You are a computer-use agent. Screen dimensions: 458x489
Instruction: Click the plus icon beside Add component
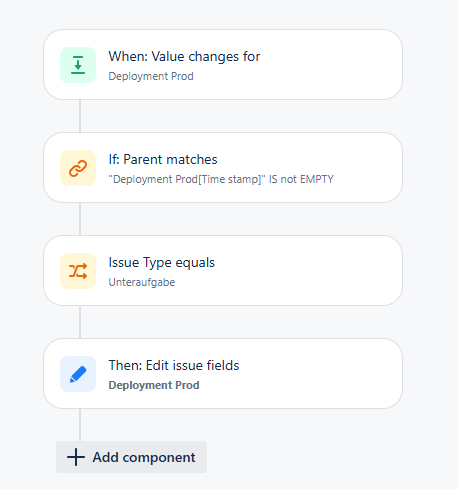tap(76, 457)
